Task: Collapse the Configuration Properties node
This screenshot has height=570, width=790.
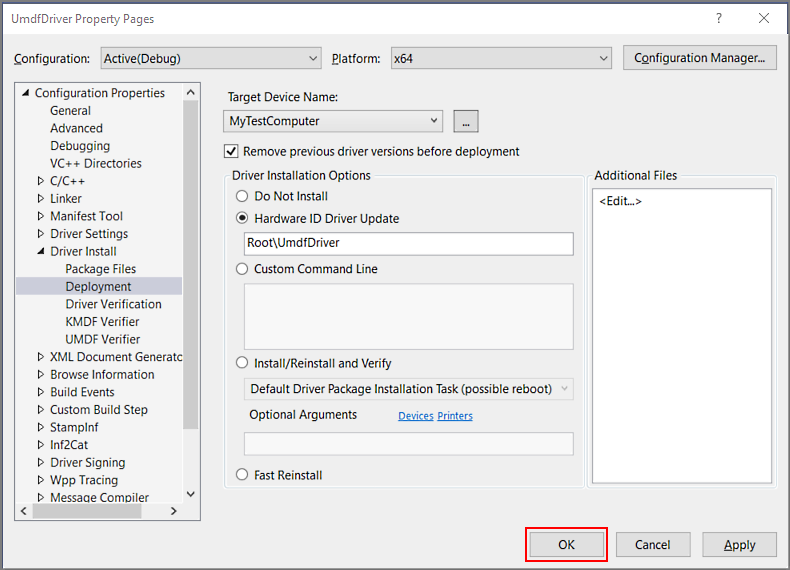Action: pos(26,93)
